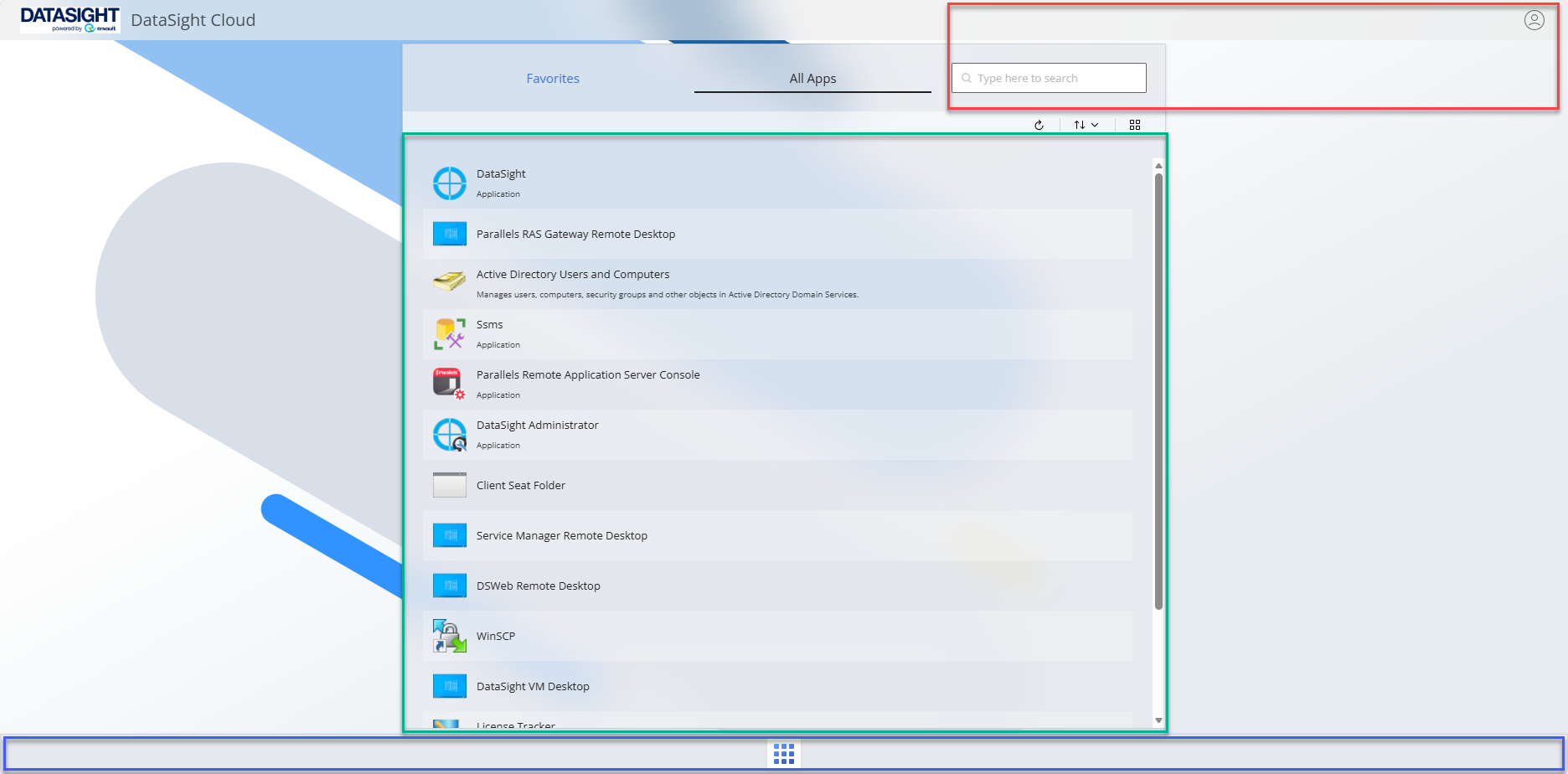Open the Client Seat Folder icon
This screenshot has width=1568, height=774.
click(449, 485)
